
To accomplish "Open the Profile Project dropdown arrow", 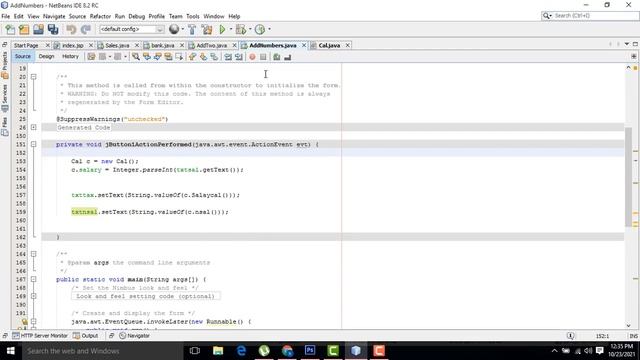I will tap(269, 29).
